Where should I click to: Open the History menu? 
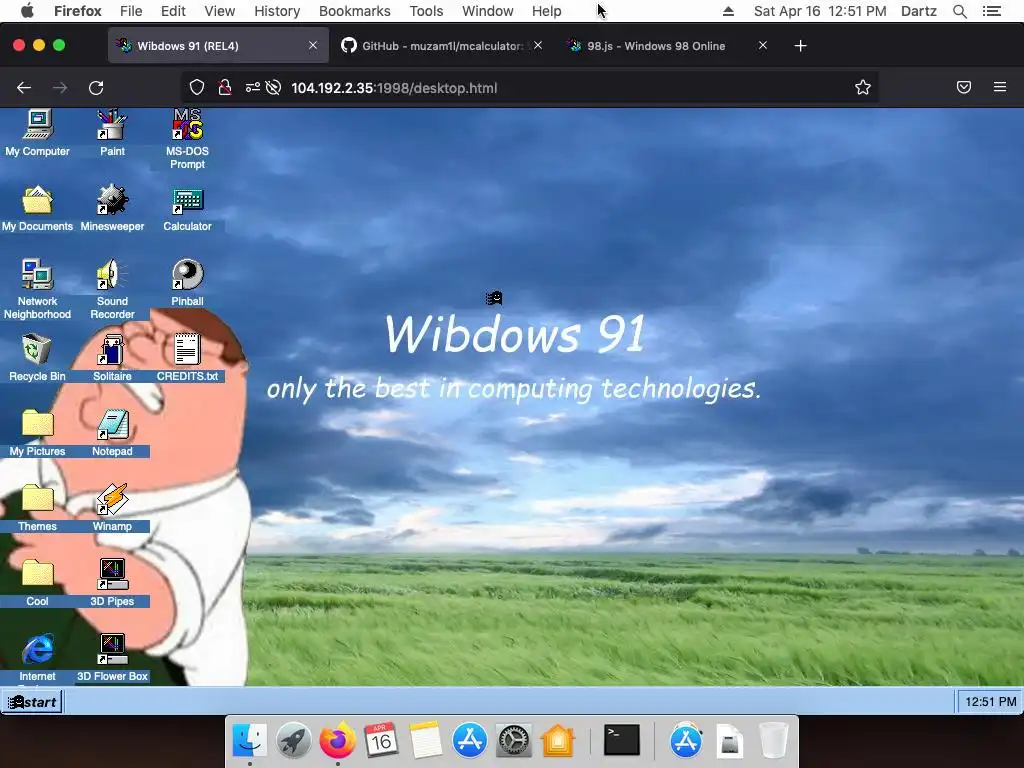(x=277, y=11)
